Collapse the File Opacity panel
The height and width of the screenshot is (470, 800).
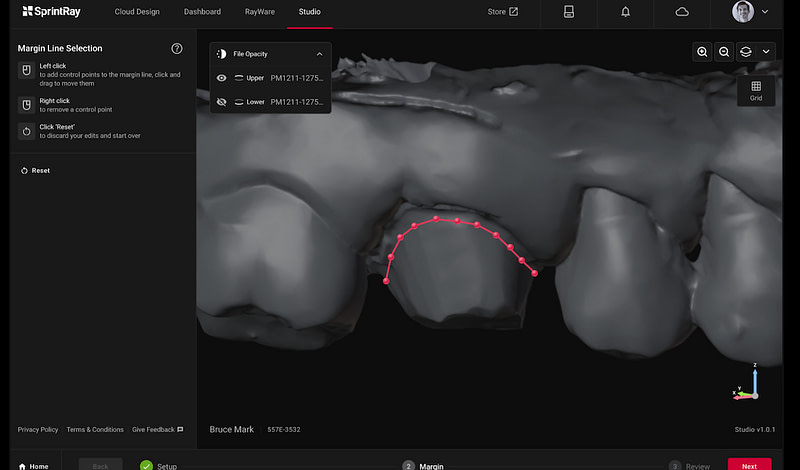[x=319, y=54]
